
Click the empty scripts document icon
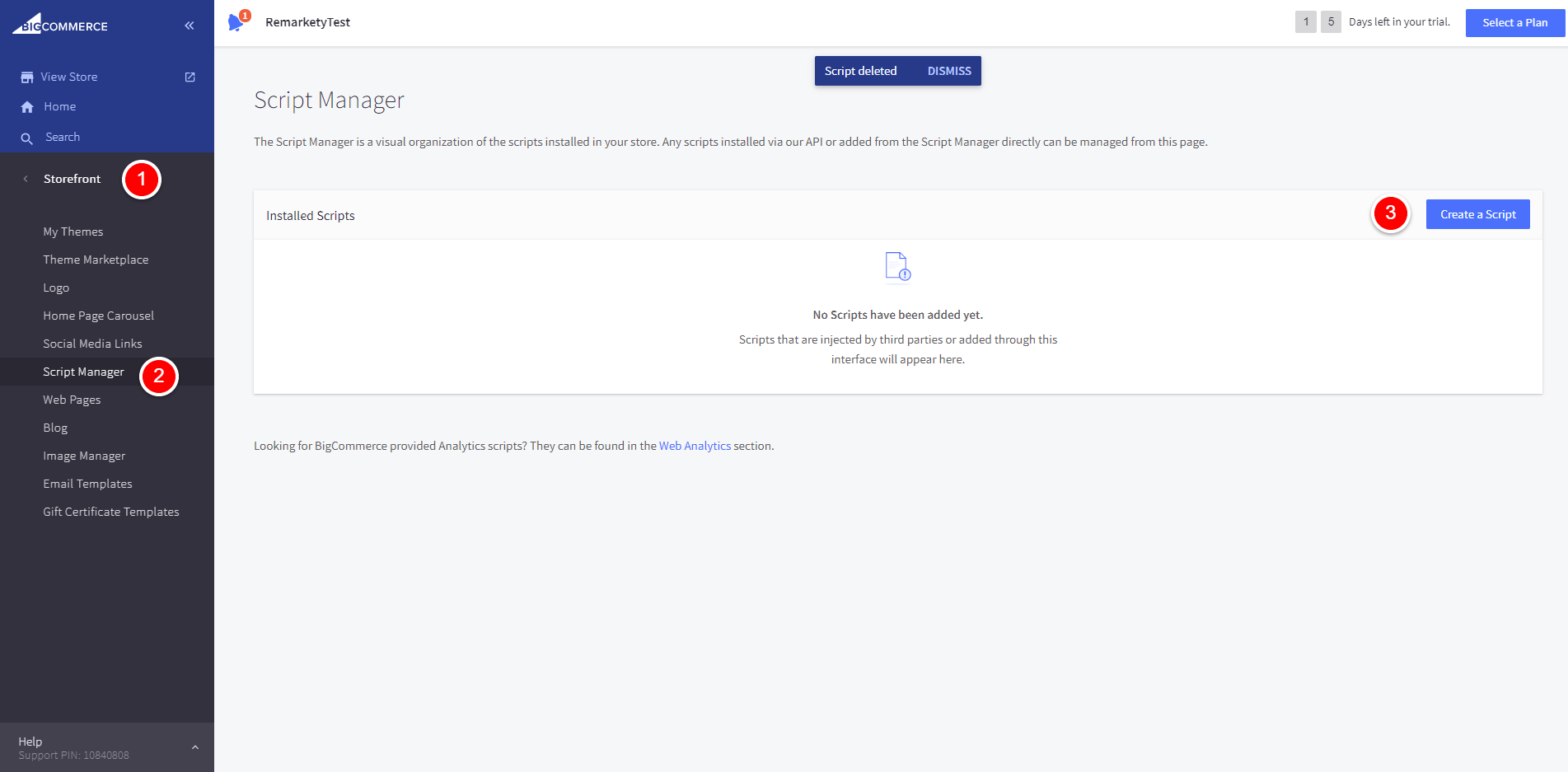coord(897,267)
